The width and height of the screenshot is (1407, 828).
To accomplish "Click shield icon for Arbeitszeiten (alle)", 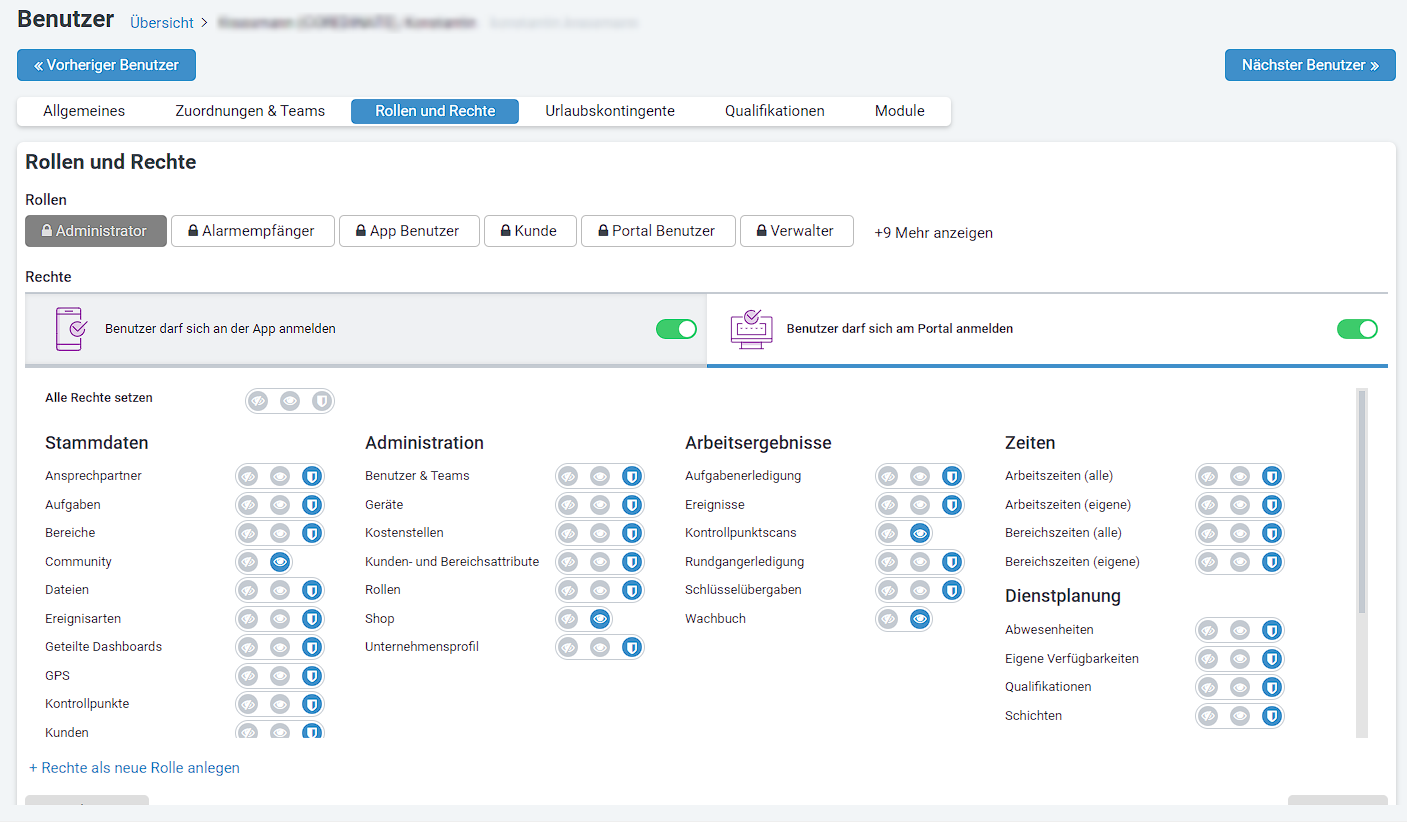I will pyautogui.click(x=1271, y=476).
